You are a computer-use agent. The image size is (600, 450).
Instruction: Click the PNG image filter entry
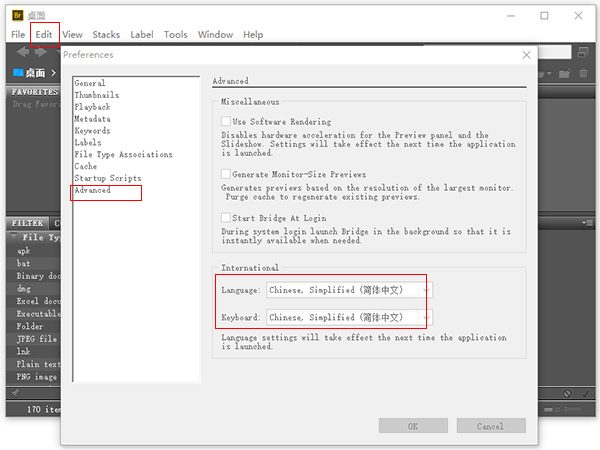click(x=37, y=377)
